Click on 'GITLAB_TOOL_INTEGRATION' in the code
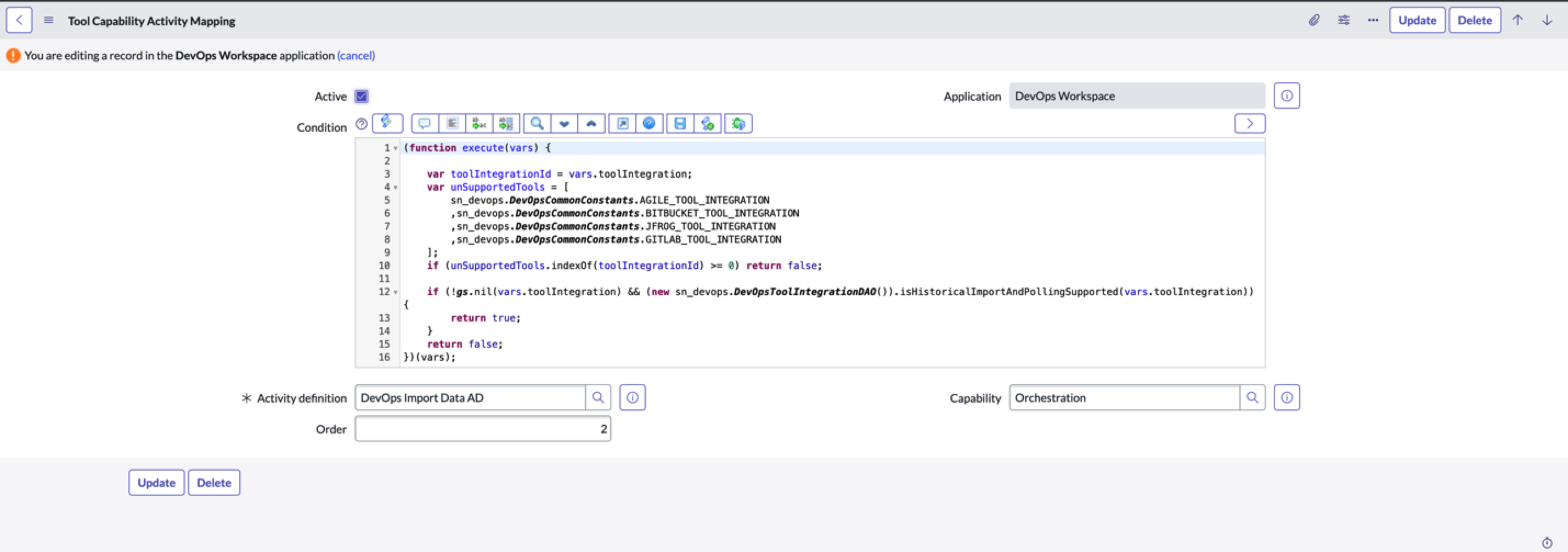 713,240
